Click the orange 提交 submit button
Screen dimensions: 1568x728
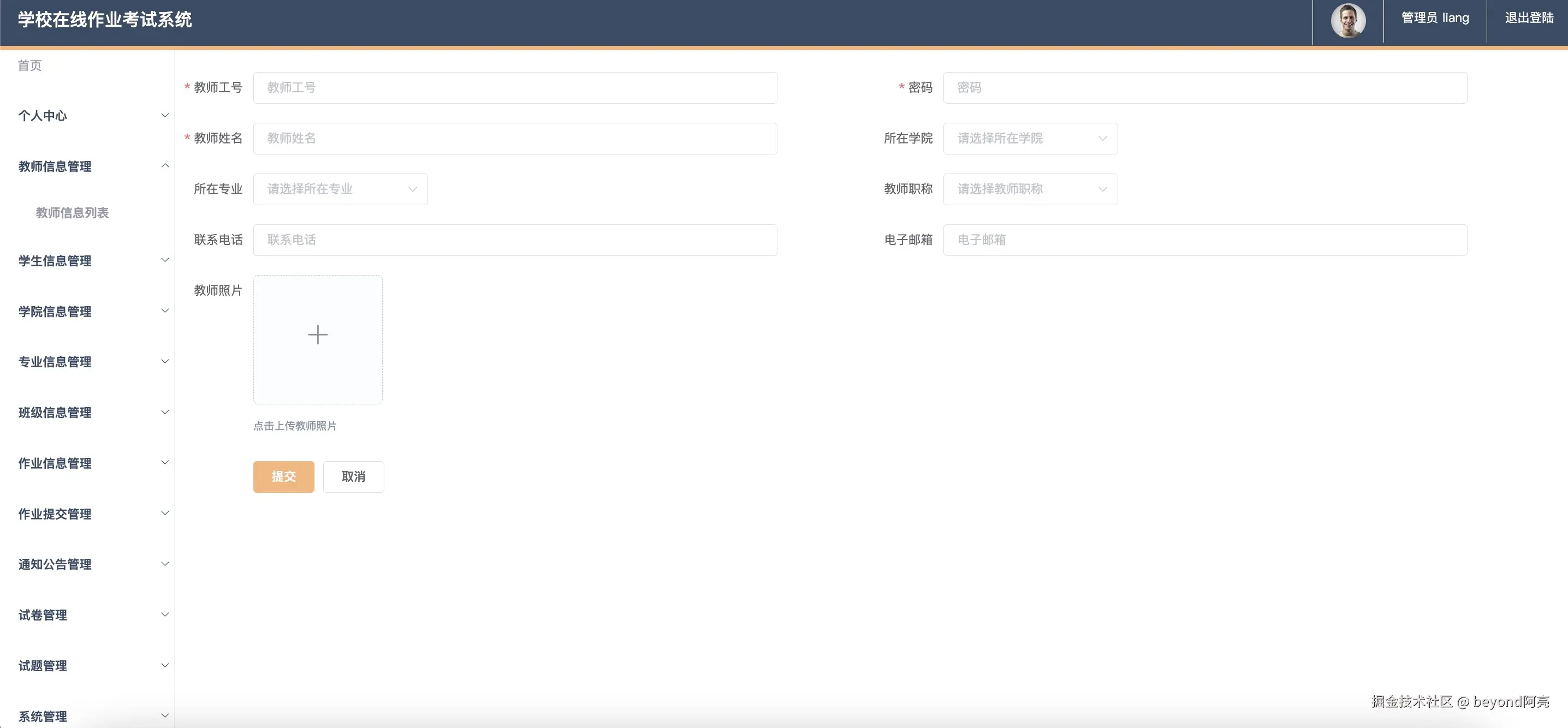[283, 477]
